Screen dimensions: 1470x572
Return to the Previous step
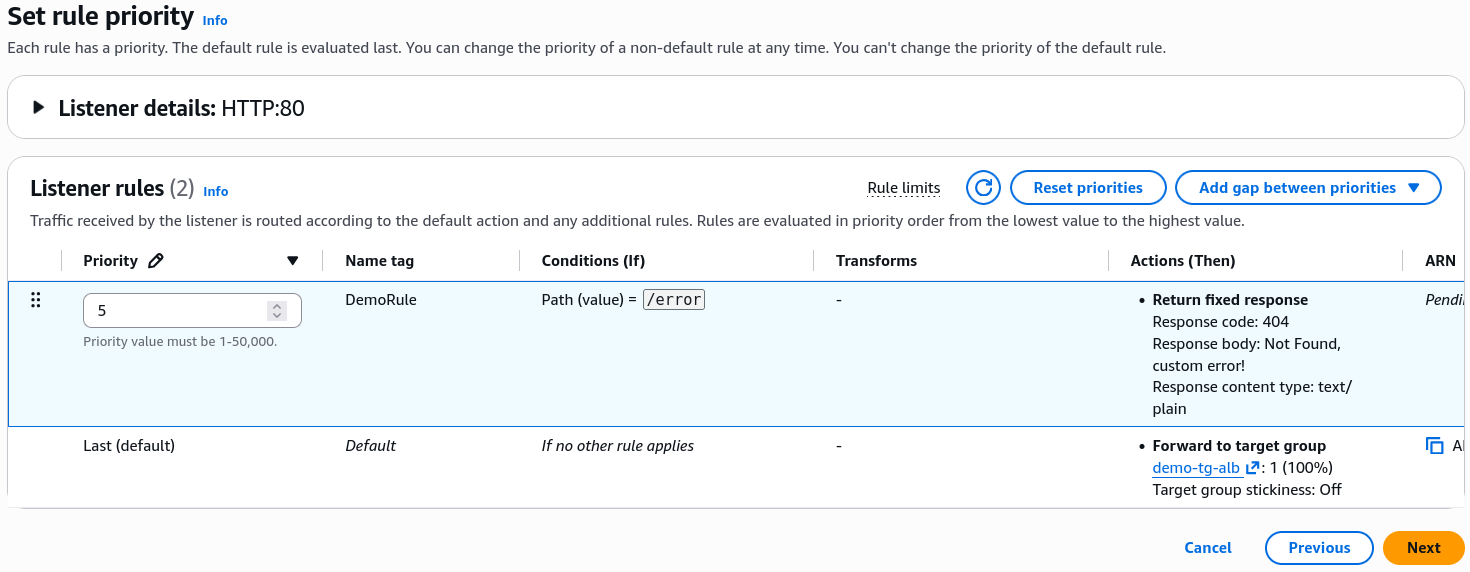coord(1319,548)
